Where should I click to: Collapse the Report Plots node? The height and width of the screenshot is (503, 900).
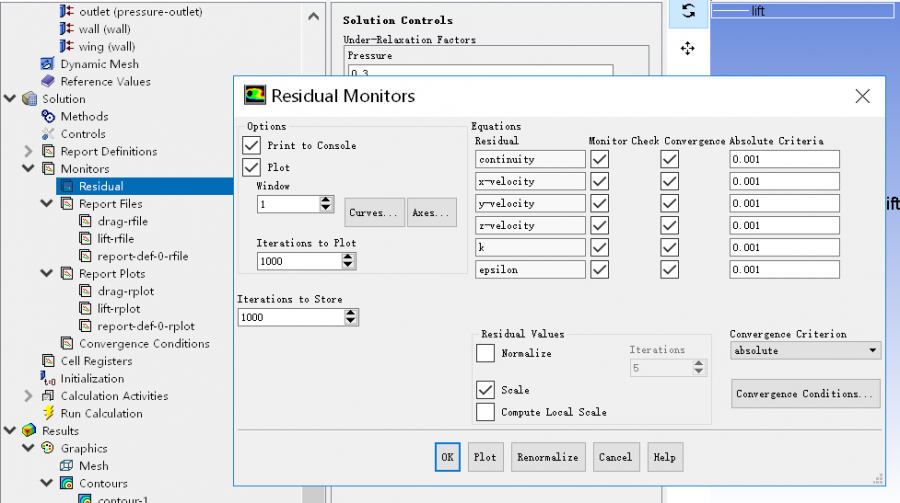[46, 273]
